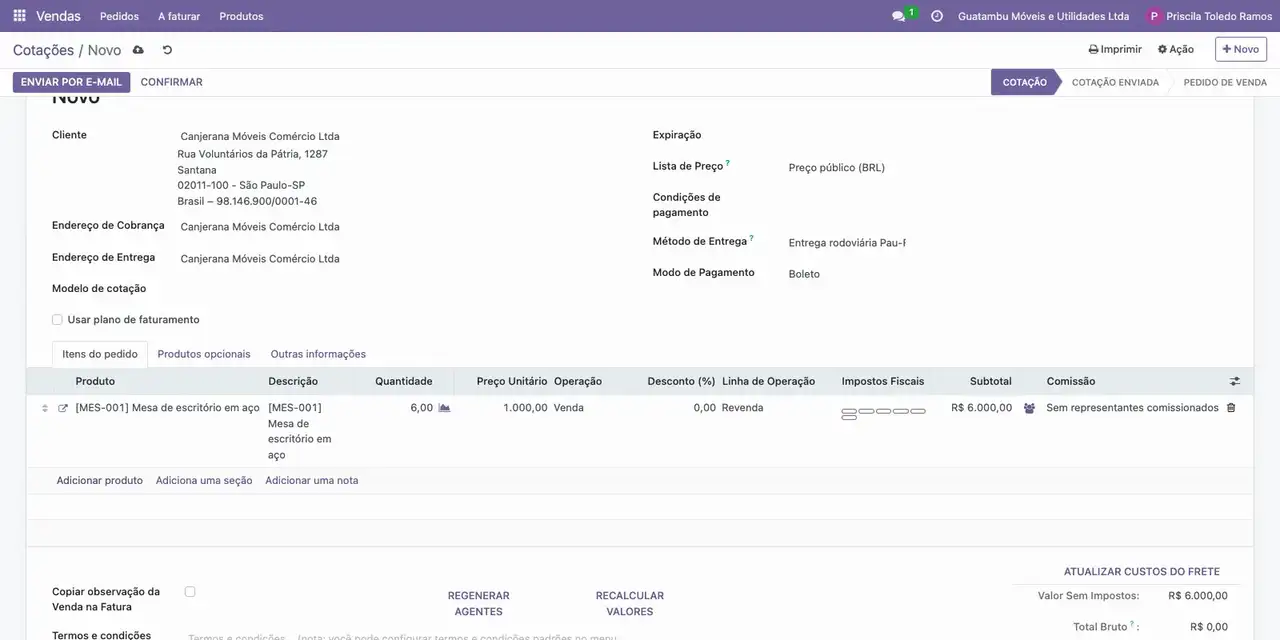Open the activities clock icon
This screenshot has height=640, width=1280.
[937, 16]
